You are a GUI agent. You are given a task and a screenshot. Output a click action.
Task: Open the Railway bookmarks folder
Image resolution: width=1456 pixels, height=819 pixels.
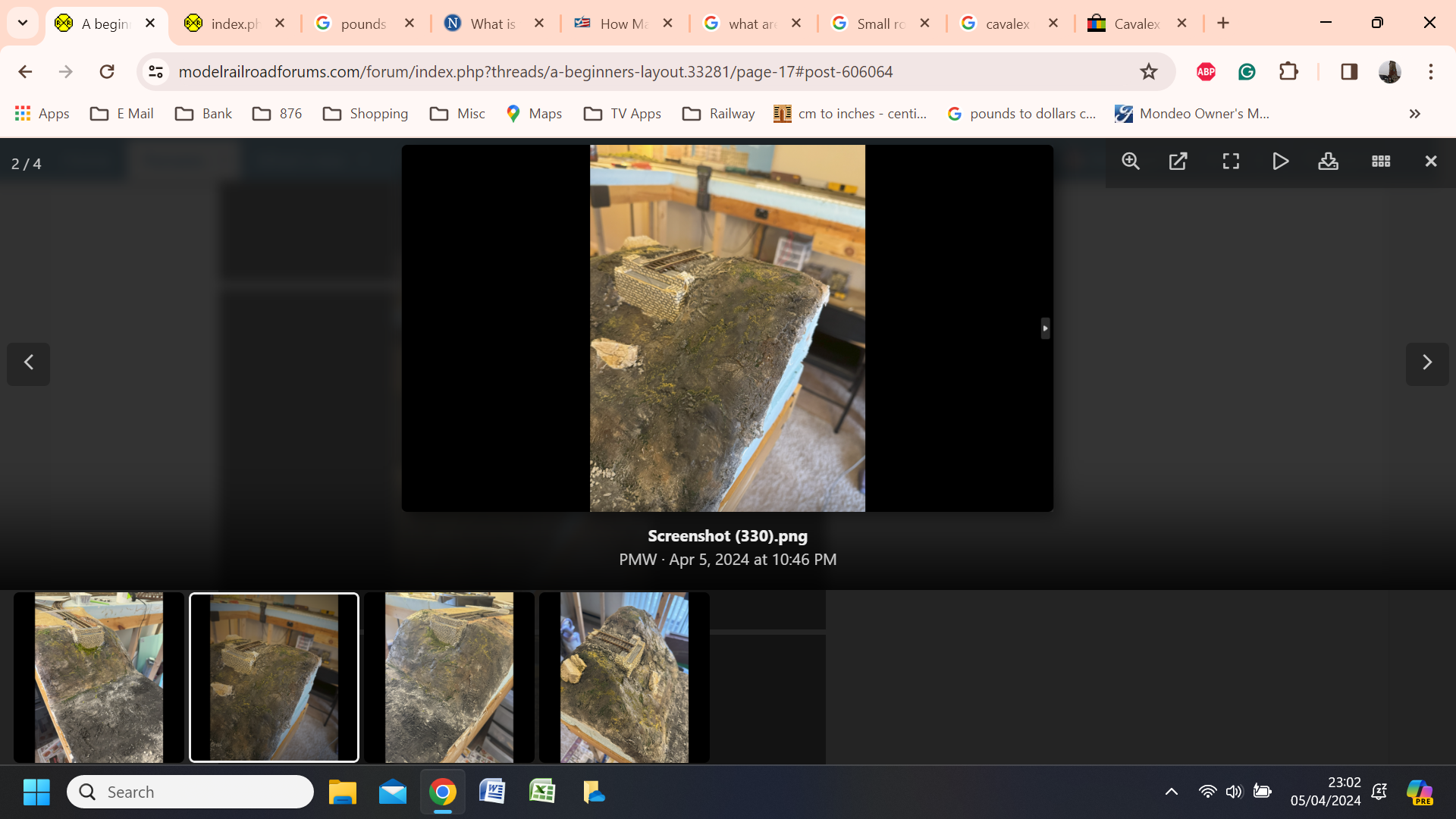coord(718,114)
